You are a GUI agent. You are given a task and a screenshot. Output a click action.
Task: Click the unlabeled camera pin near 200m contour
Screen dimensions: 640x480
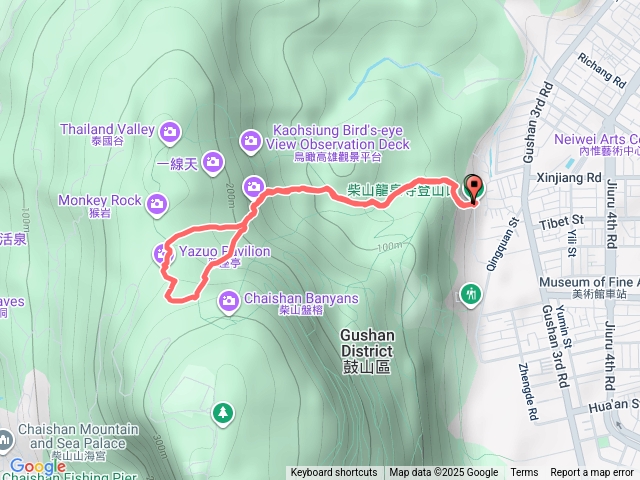pos(253,188)
